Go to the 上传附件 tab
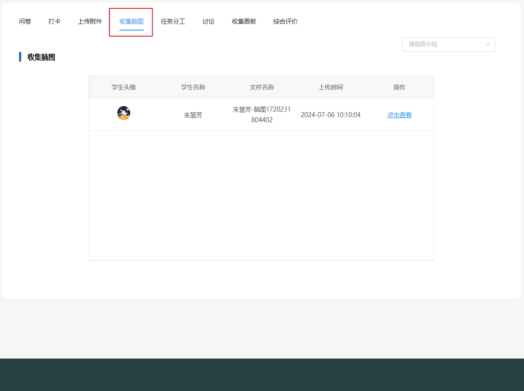The height and width of the screenshot is (391, 524). coord(90,21)
